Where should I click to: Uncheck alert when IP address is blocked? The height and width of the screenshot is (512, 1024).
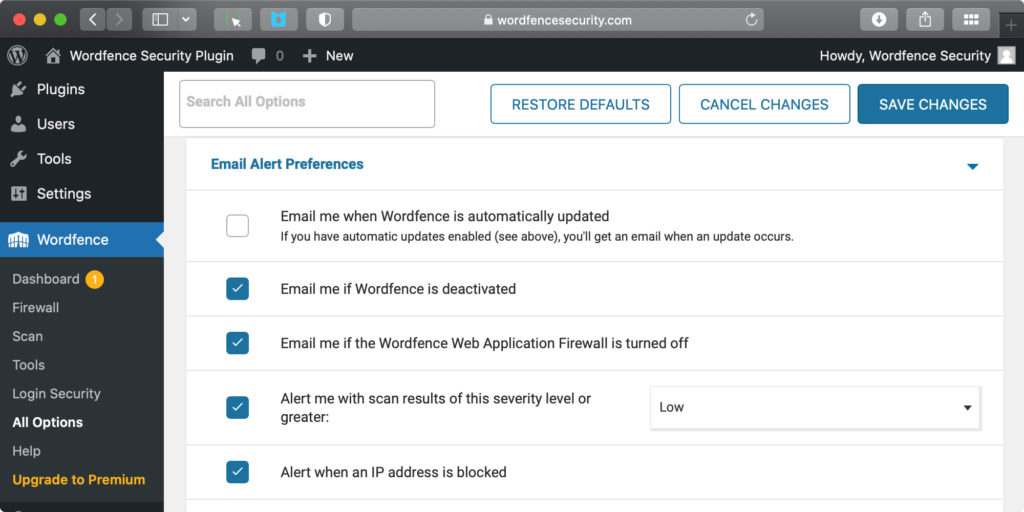(238, 472)
